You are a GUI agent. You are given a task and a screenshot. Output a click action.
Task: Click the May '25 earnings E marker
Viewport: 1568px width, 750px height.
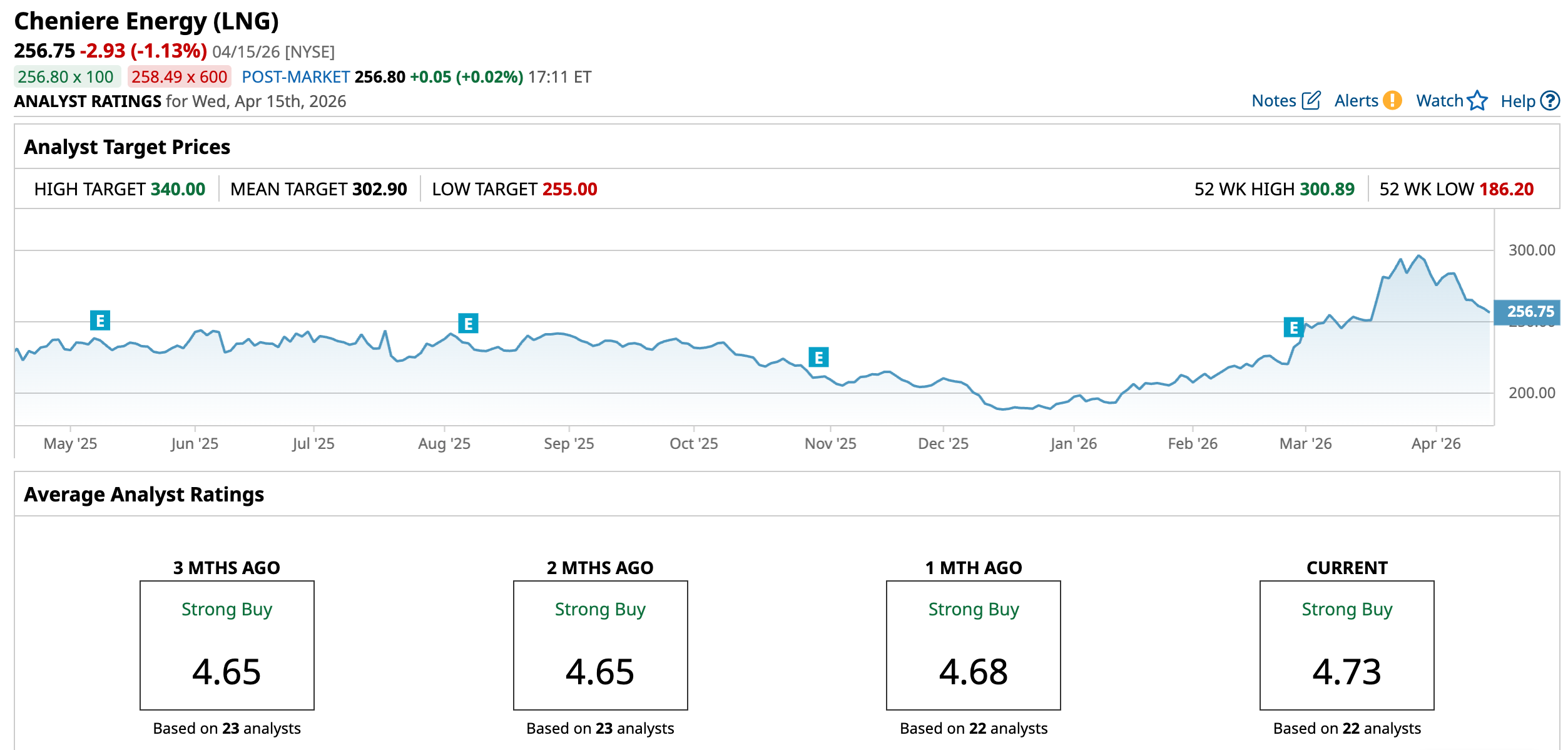click(x=100, y=321)
